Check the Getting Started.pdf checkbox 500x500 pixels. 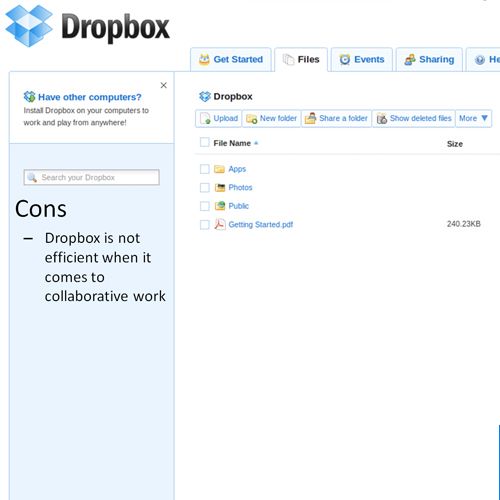tap(204, 225)
